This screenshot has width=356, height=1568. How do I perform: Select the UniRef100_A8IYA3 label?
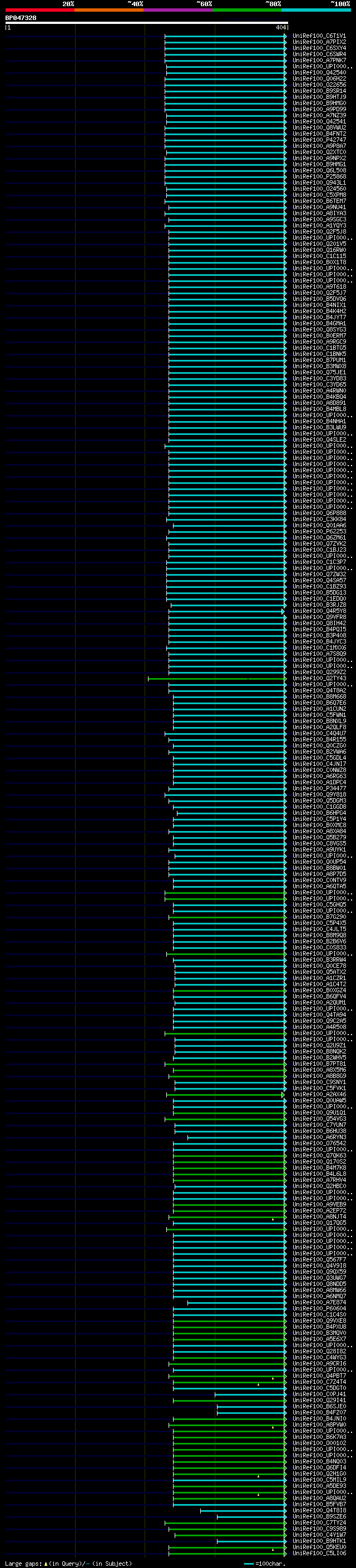[x=319, y=213]
